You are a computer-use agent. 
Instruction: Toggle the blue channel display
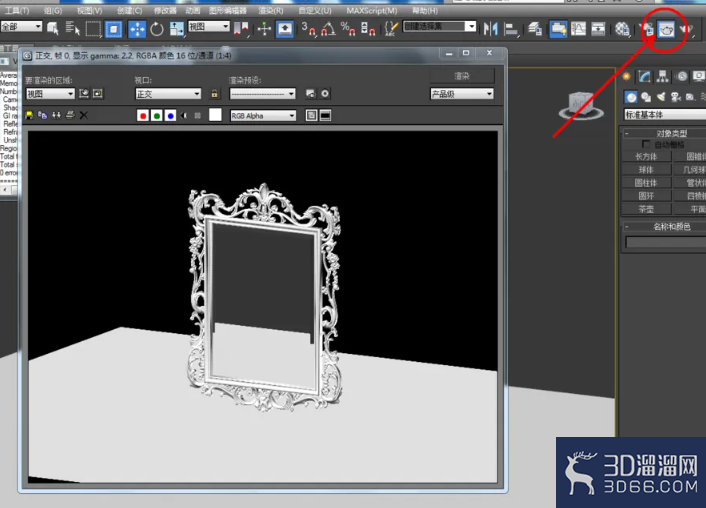click(170, 116)
